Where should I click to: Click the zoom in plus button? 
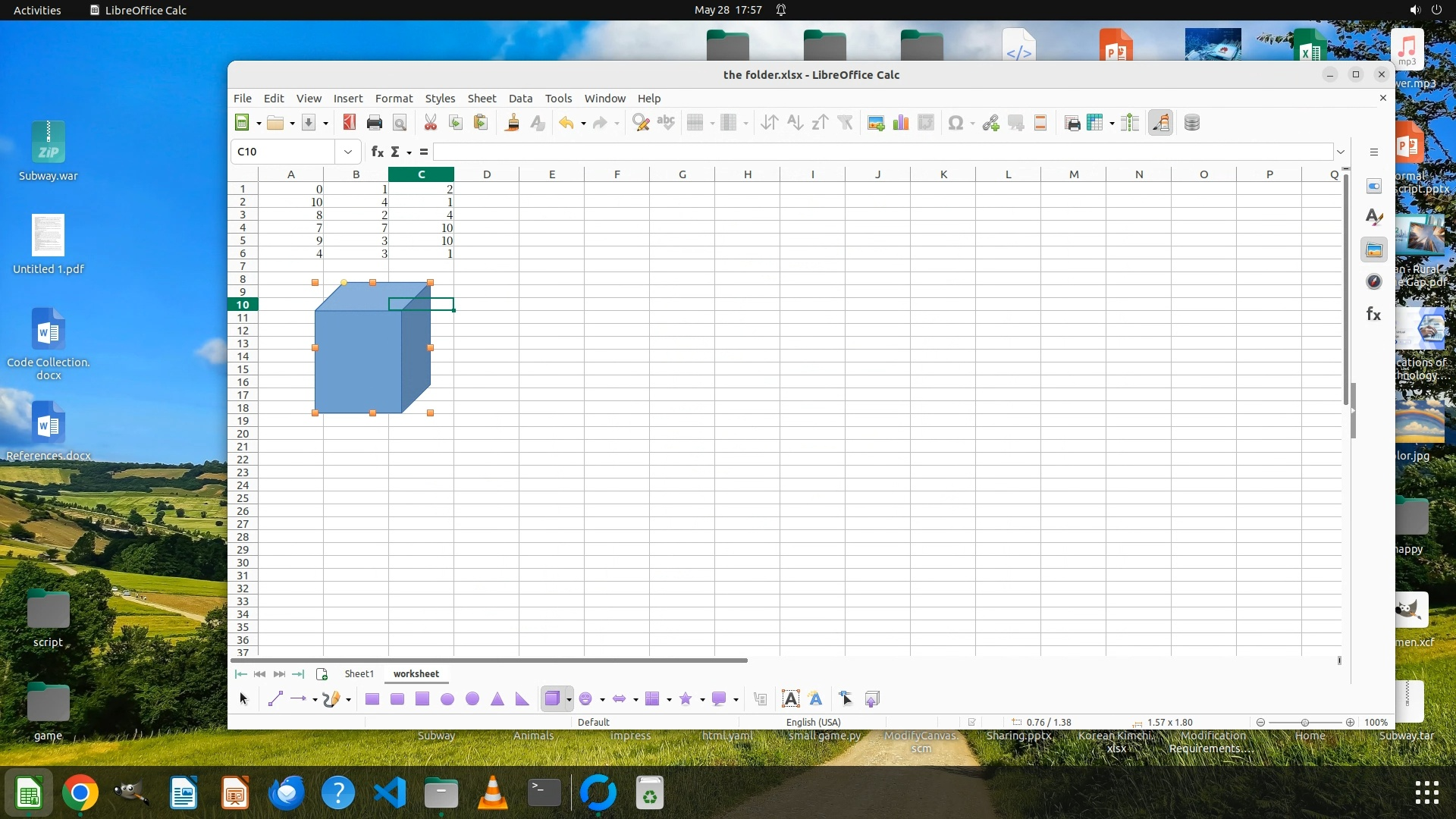click(1350, 722)
